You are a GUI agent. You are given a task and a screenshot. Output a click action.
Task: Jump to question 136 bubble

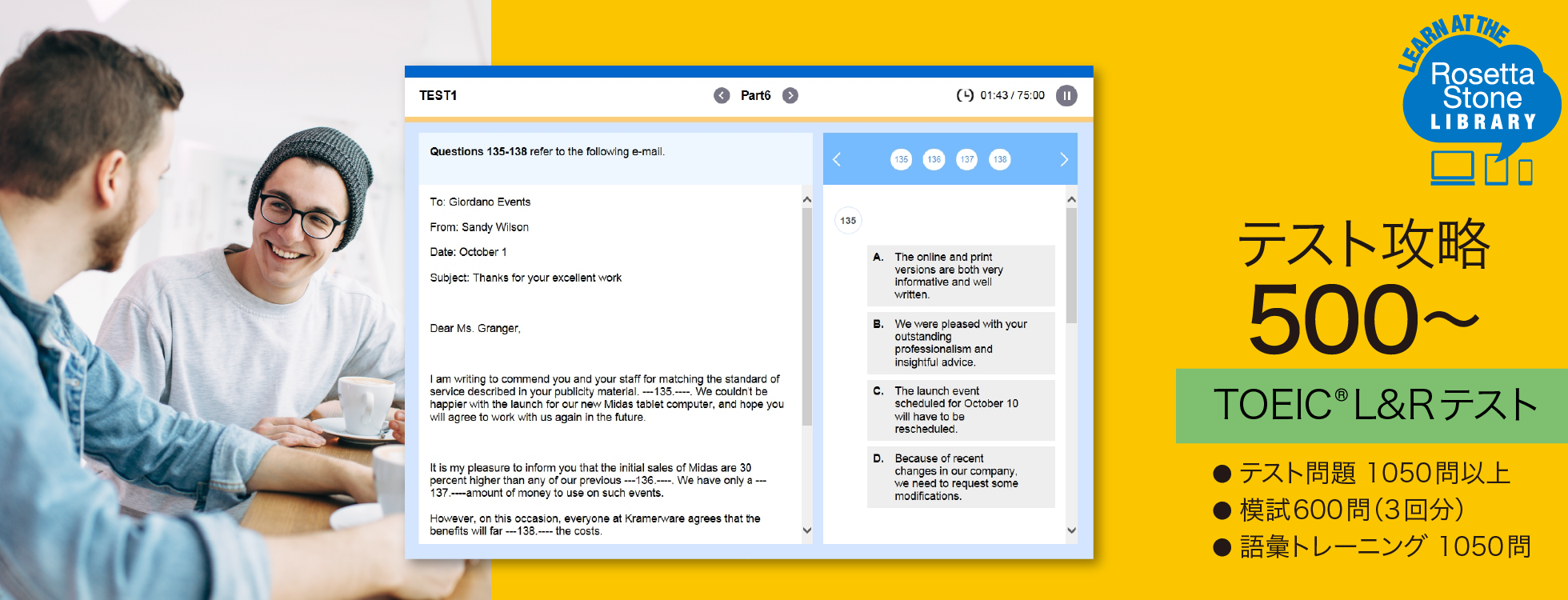tap(934, 159)
